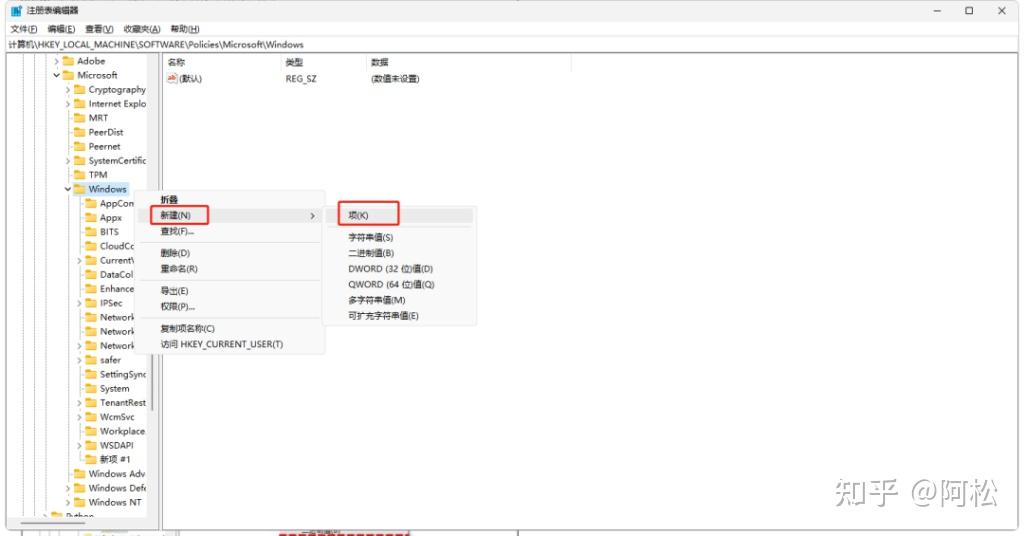Click 导出(E) in context menu
The image size is (1024, 536).
(175, 290)
